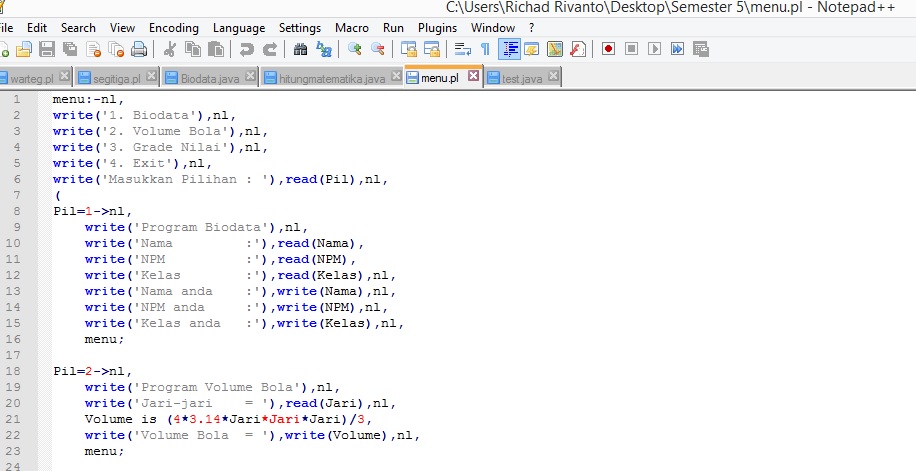Toggle the highlighted Indent Guide icon
916x471 pixels.
pyautogui.click(x=509, y=49)
